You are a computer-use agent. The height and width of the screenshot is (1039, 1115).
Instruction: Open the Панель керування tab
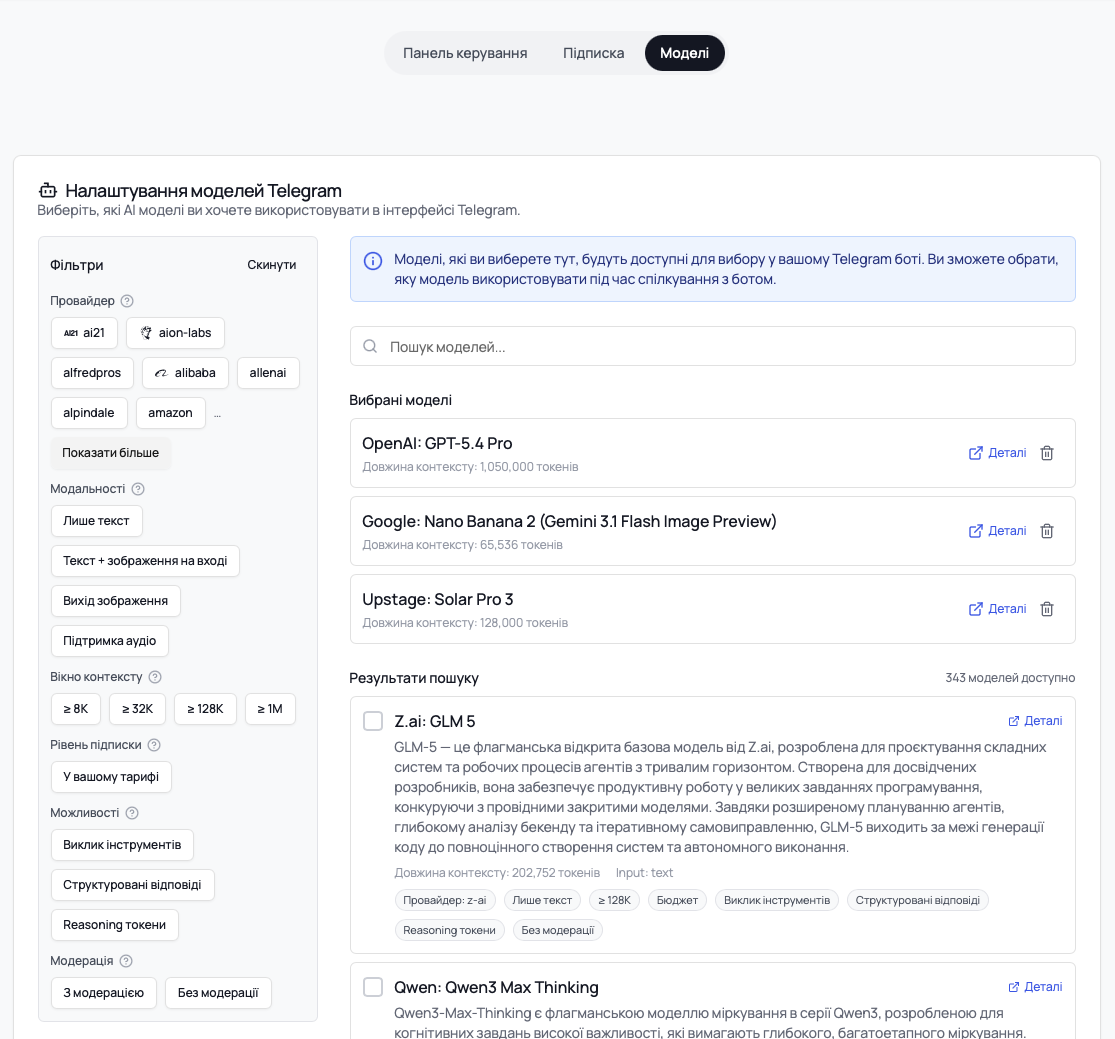(x=465, y=53)
